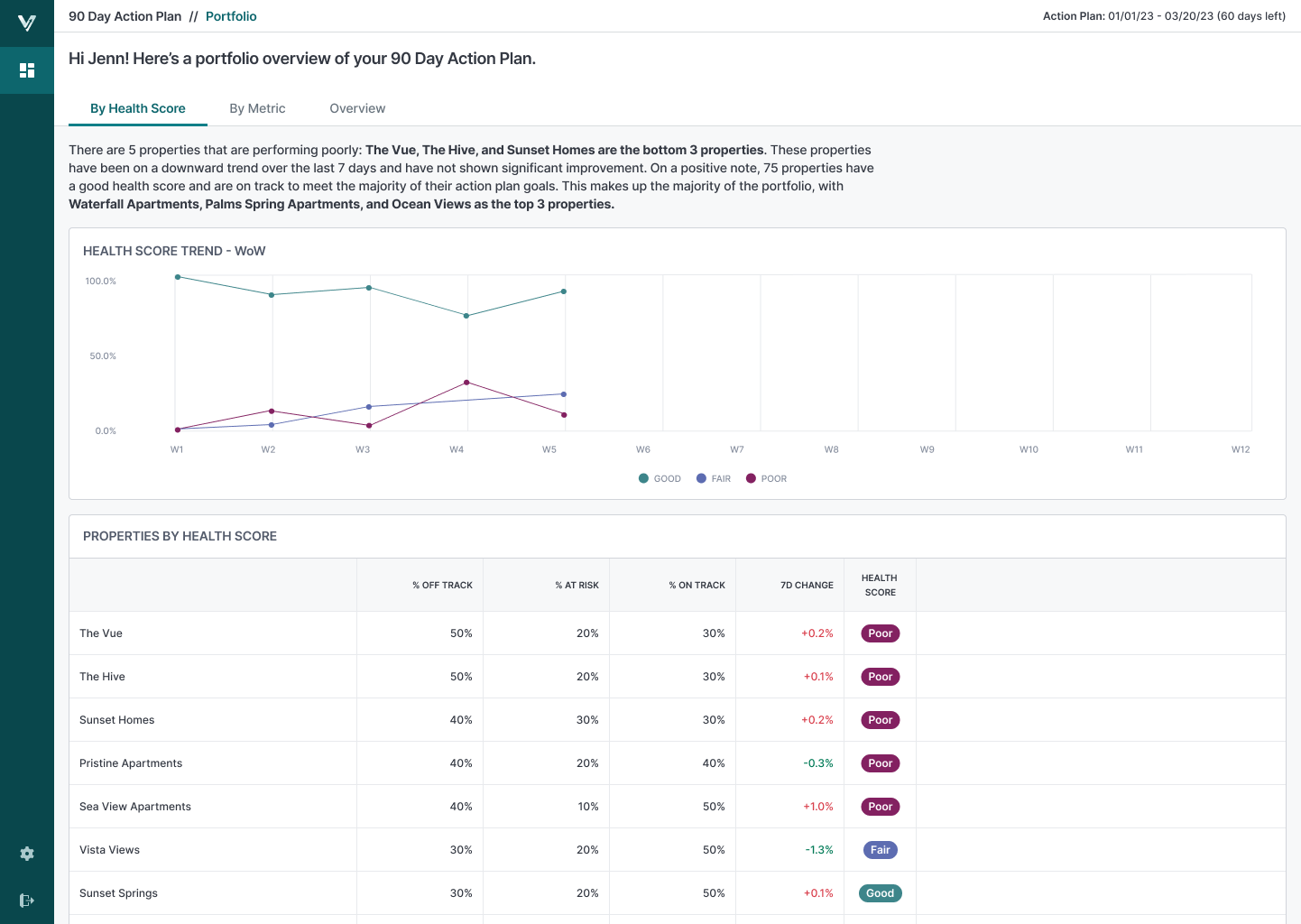Open Sea View Apartments property
The width and height of the screenshot is (1301, 924).
(x=135, y=807)
